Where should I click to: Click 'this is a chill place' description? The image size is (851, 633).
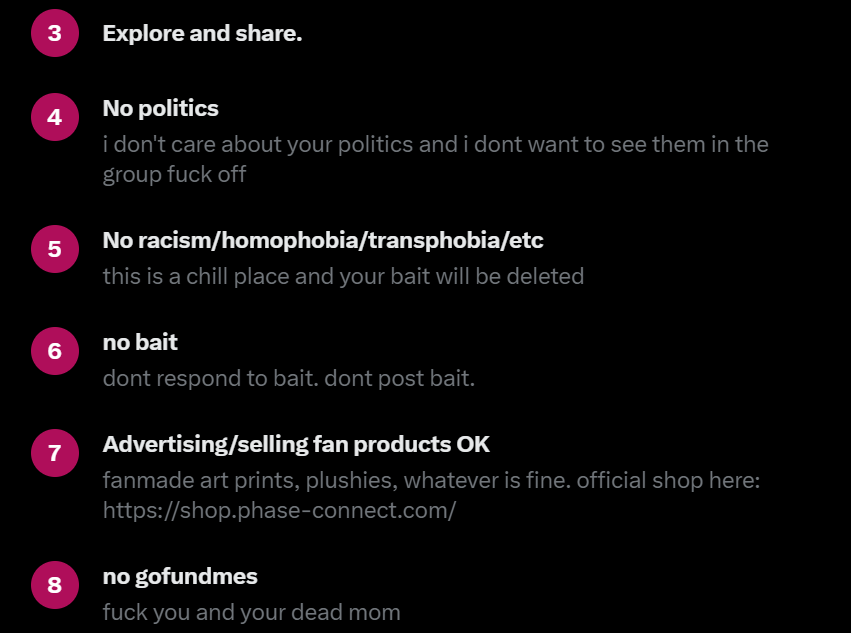pos(344,276)
